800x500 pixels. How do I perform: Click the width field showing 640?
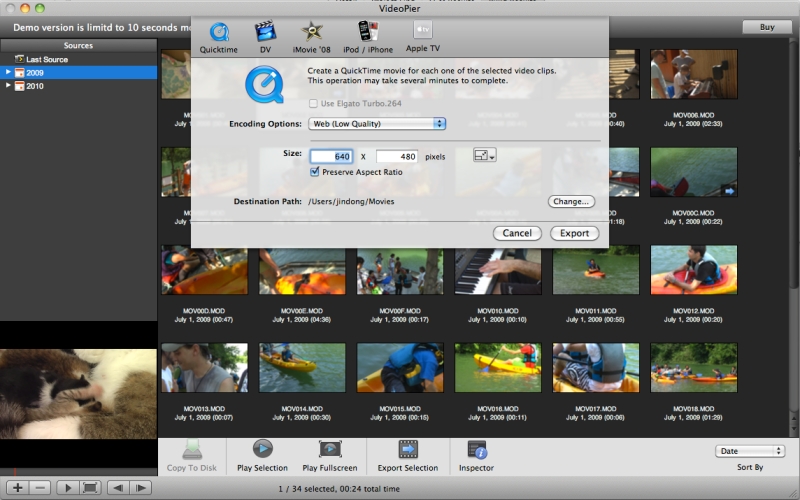pyautogui.click(x=331, y=156)
